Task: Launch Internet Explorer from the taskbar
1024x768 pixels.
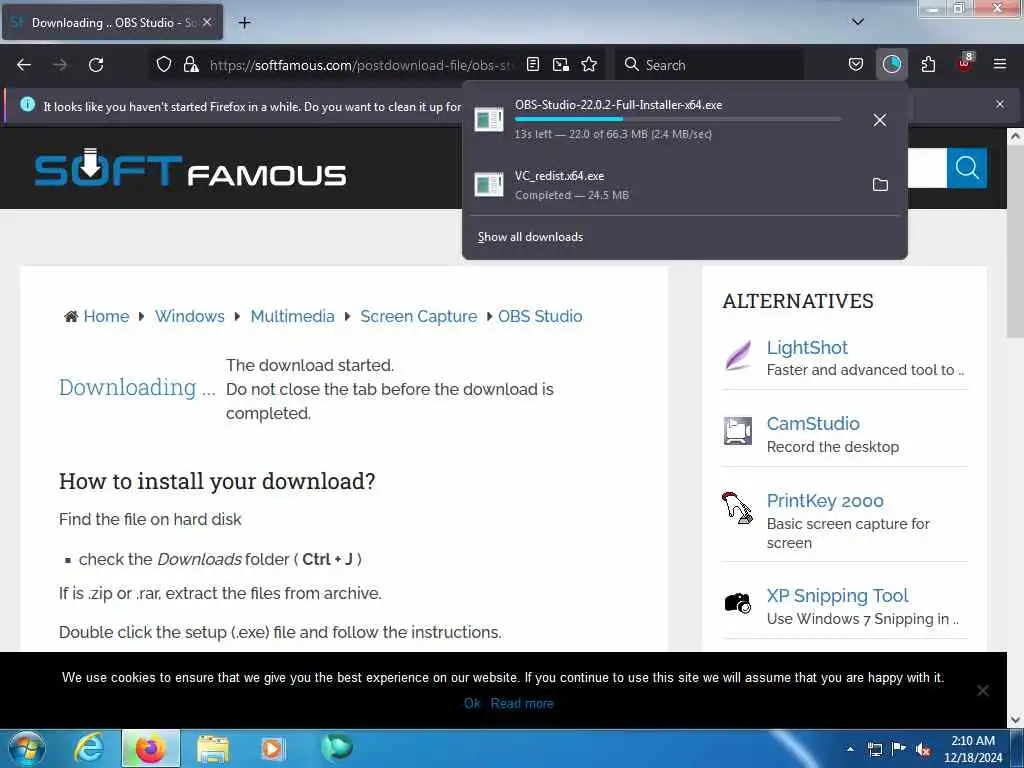Action: pyautogui.click(x=89, y=748)
